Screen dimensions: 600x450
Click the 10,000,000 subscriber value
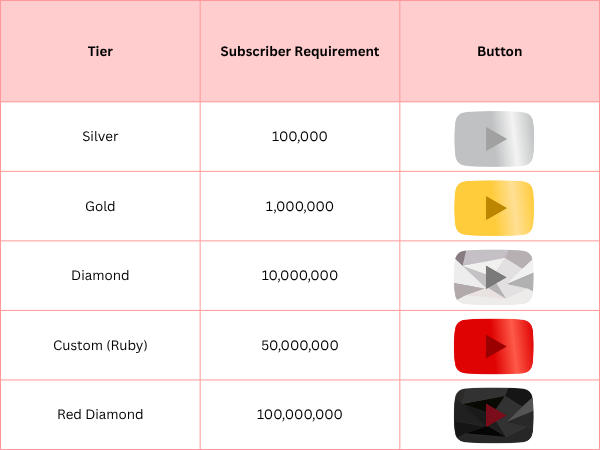coord(300,275)
